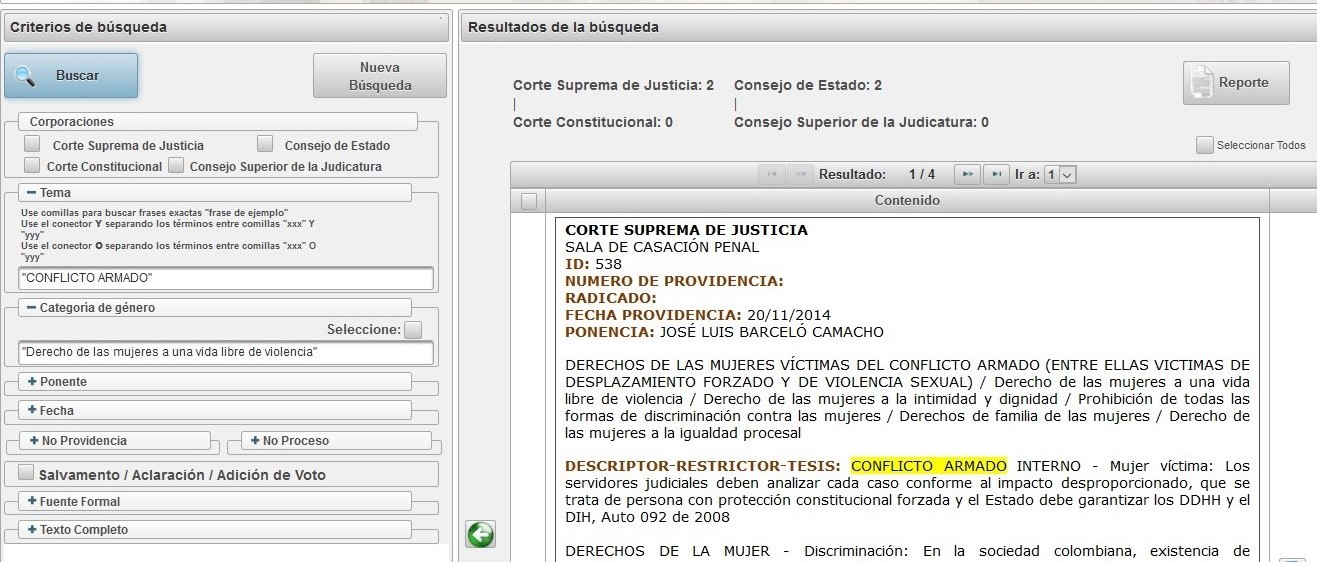This screenshot has height=562, width=1317.
Task: Jump to the first result page
Action: click(x=771, y=174)
